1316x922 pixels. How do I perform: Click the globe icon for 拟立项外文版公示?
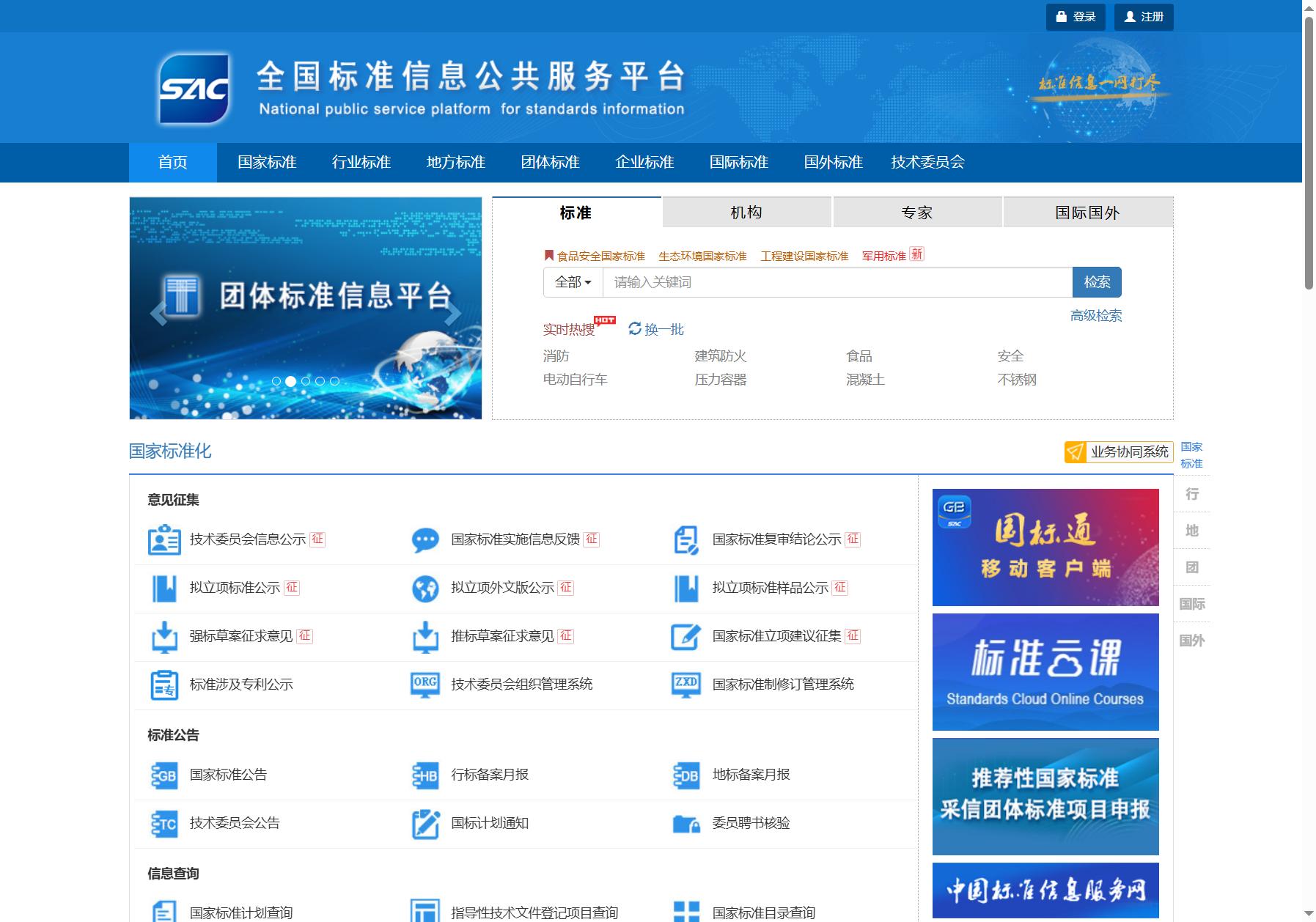pyautogui.click(x=425, y=589)
